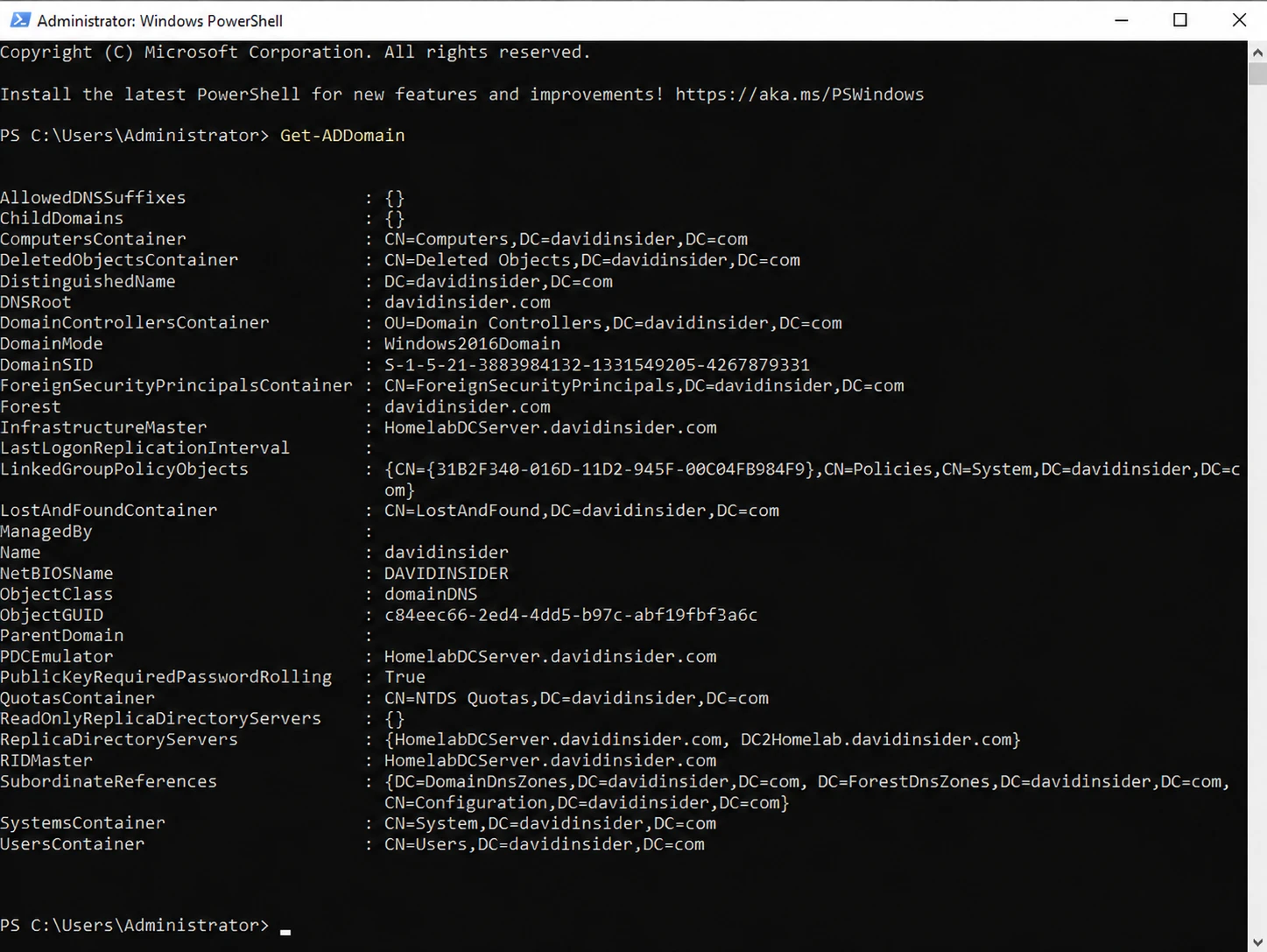This screenshot has width=1267, height=952.
Task: Close the Administrator PowerShell window
Action: (x=1239, y=20)
